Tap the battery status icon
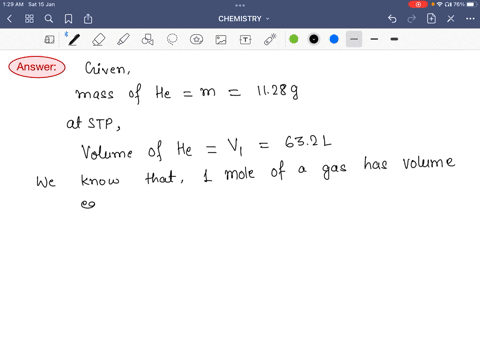 point(472,4)
